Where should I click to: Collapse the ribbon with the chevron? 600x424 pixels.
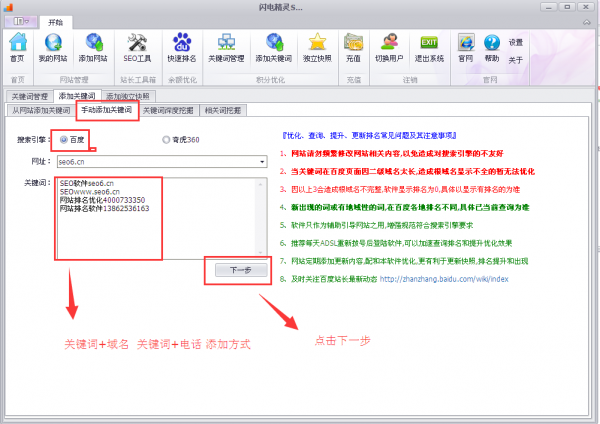587,22
